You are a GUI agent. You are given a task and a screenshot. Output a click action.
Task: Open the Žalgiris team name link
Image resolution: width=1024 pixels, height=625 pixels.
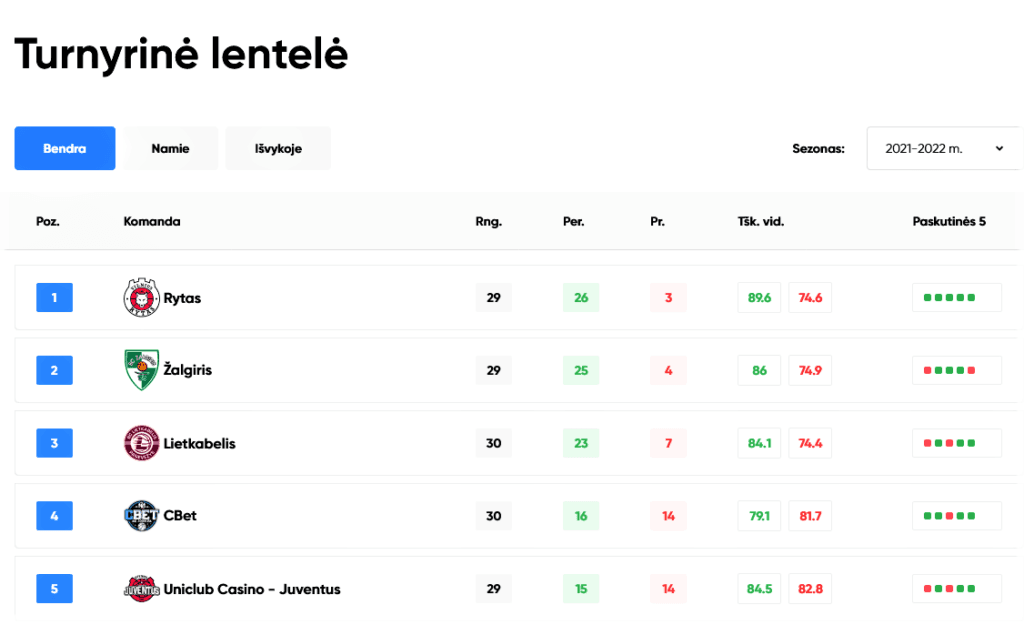[x=187, y=370]
